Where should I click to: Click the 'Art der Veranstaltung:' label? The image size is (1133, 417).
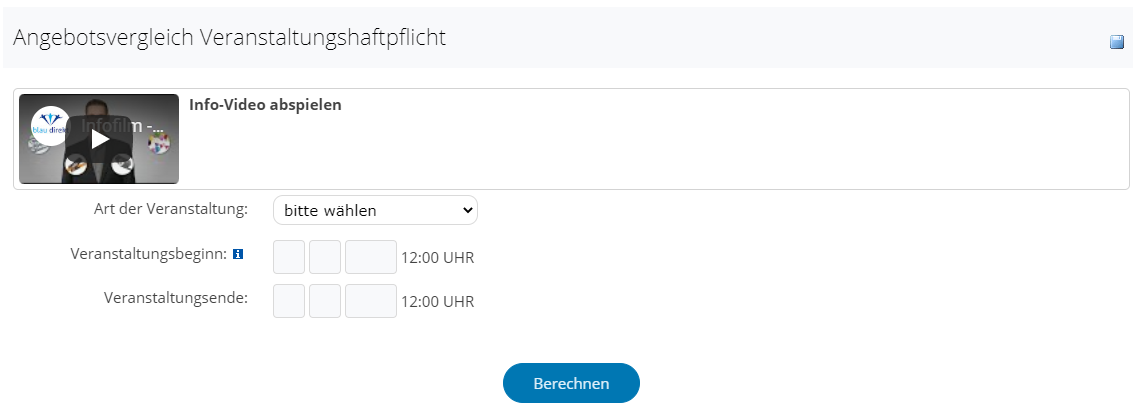tap(169, 210)
